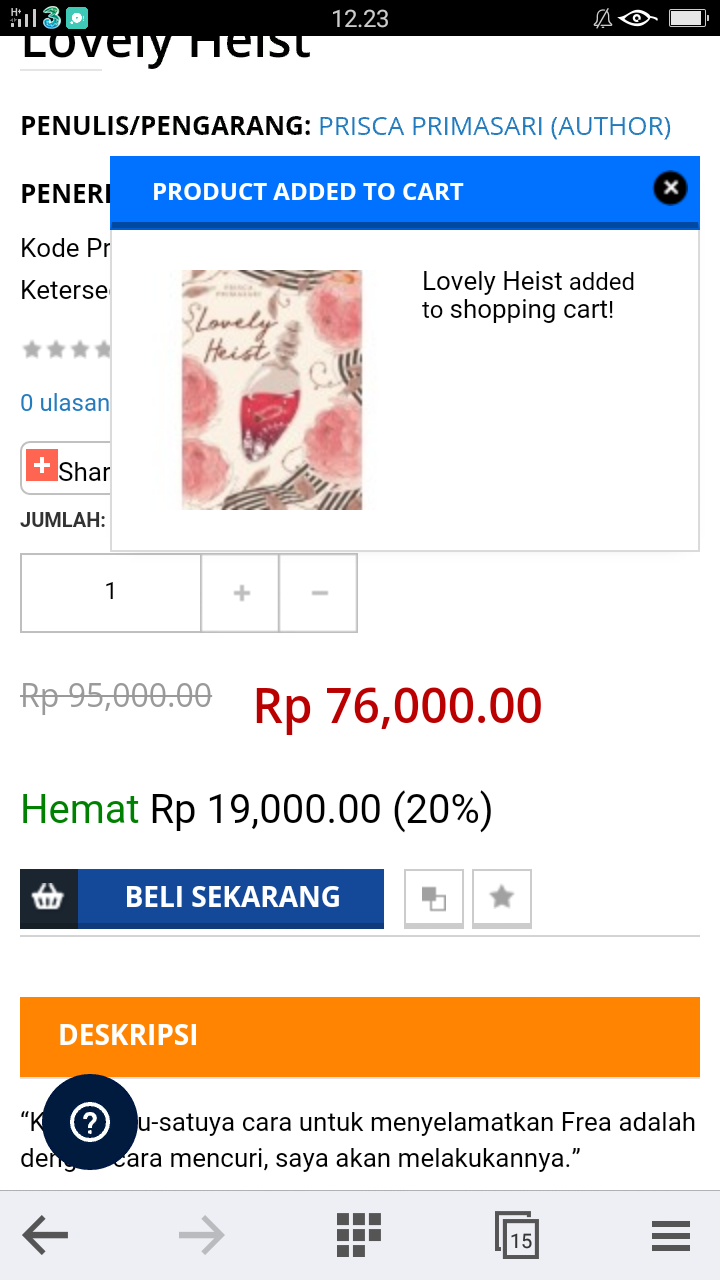Open the tabs switcher showing 15
Image resolution: width=720 pixels, height=1280 pixels.
[517, 1236]
